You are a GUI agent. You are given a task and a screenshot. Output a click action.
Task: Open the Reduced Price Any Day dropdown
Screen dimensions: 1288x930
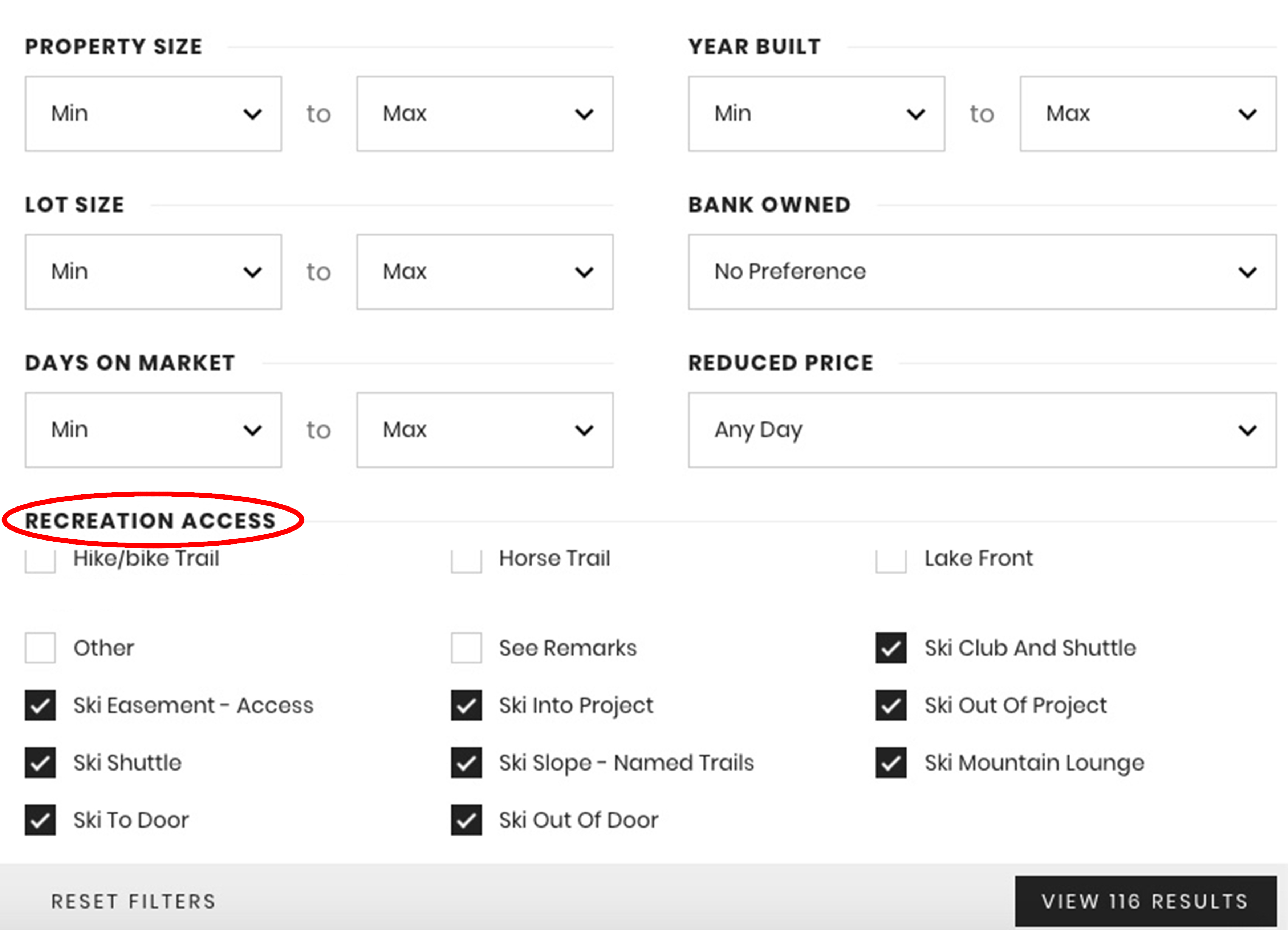point(981,429)
